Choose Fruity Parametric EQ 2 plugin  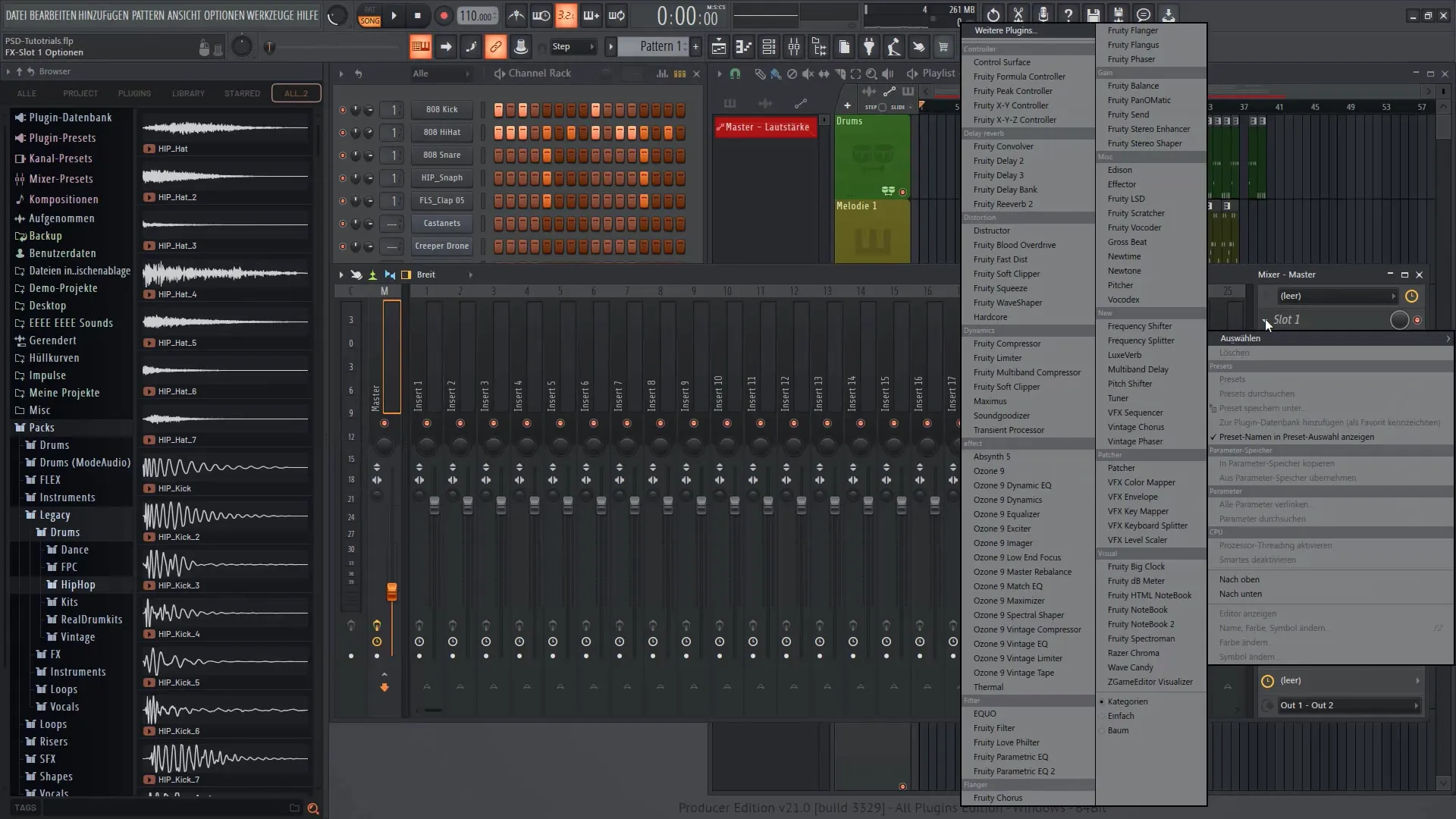pyautogui.click(x=1014, y=771)
